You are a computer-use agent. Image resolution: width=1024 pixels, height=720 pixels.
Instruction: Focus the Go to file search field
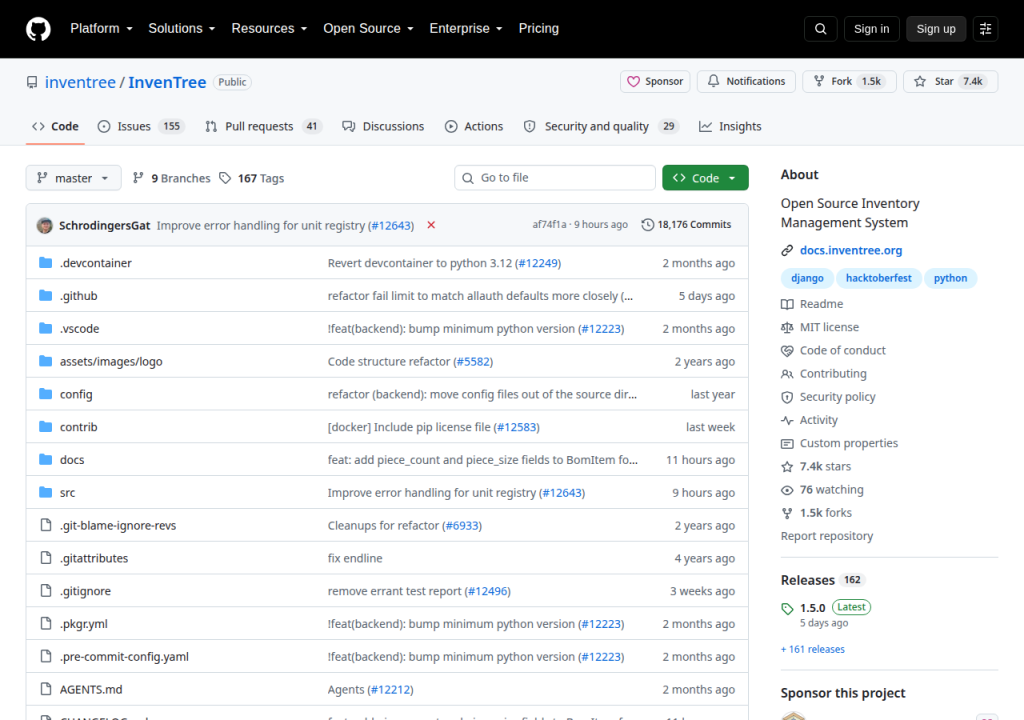pyautogui.click(x=555, y=178)
